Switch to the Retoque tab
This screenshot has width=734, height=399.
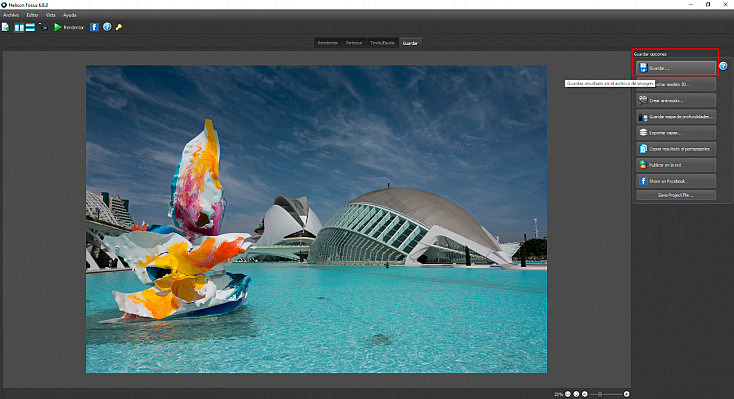tap(354, 43)
